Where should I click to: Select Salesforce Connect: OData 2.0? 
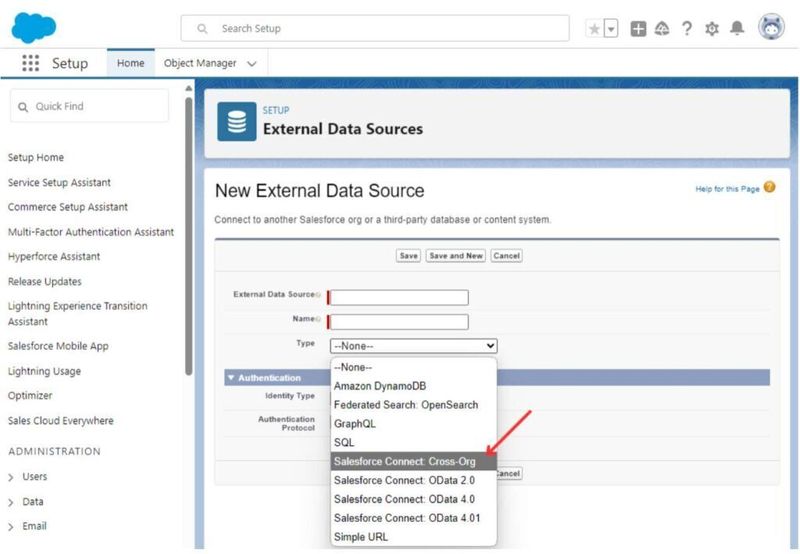coord(413,481)
